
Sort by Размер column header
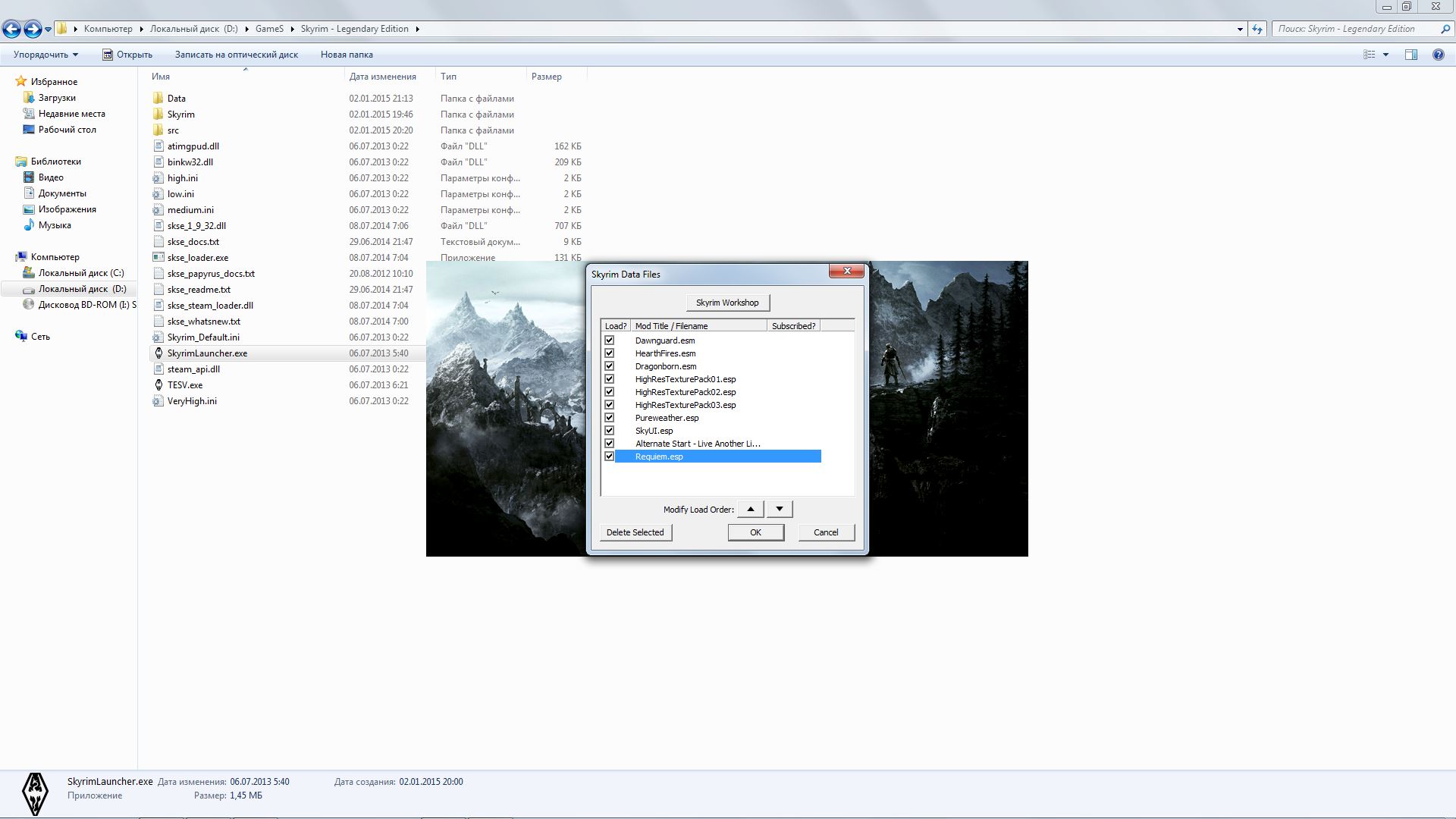click(x=557, y=76)
